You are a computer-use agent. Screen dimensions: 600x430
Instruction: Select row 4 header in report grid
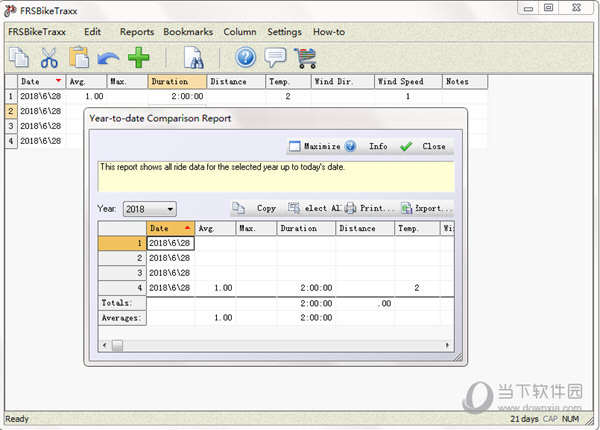tap(122, 288)
